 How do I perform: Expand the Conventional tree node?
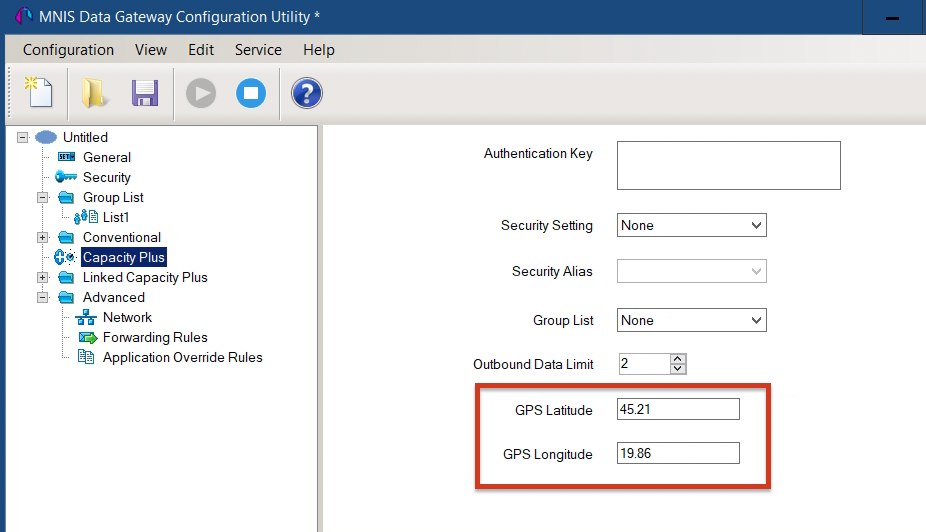coord(43,237)
